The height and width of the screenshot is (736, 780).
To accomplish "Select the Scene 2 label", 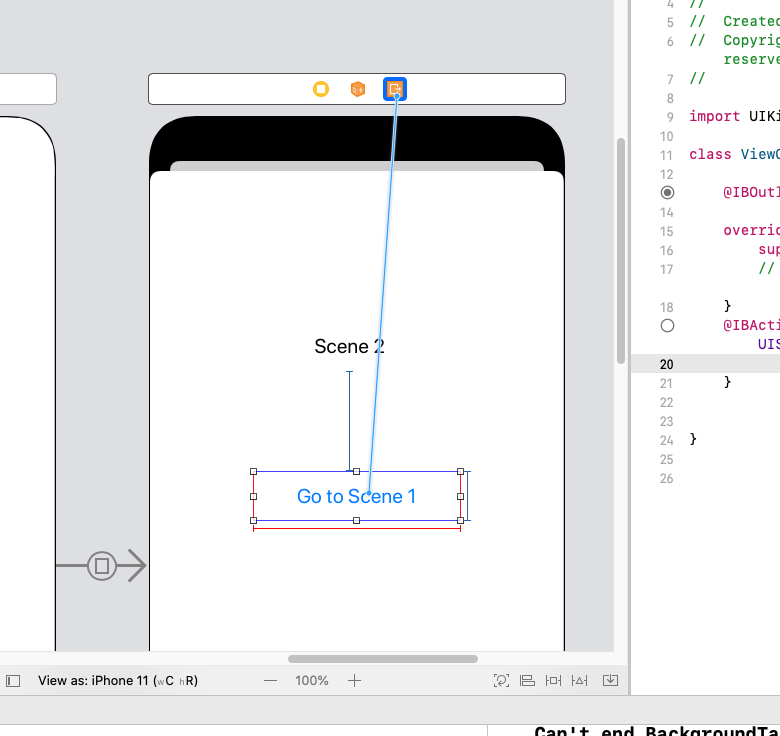I will click(x=349, y=346).
